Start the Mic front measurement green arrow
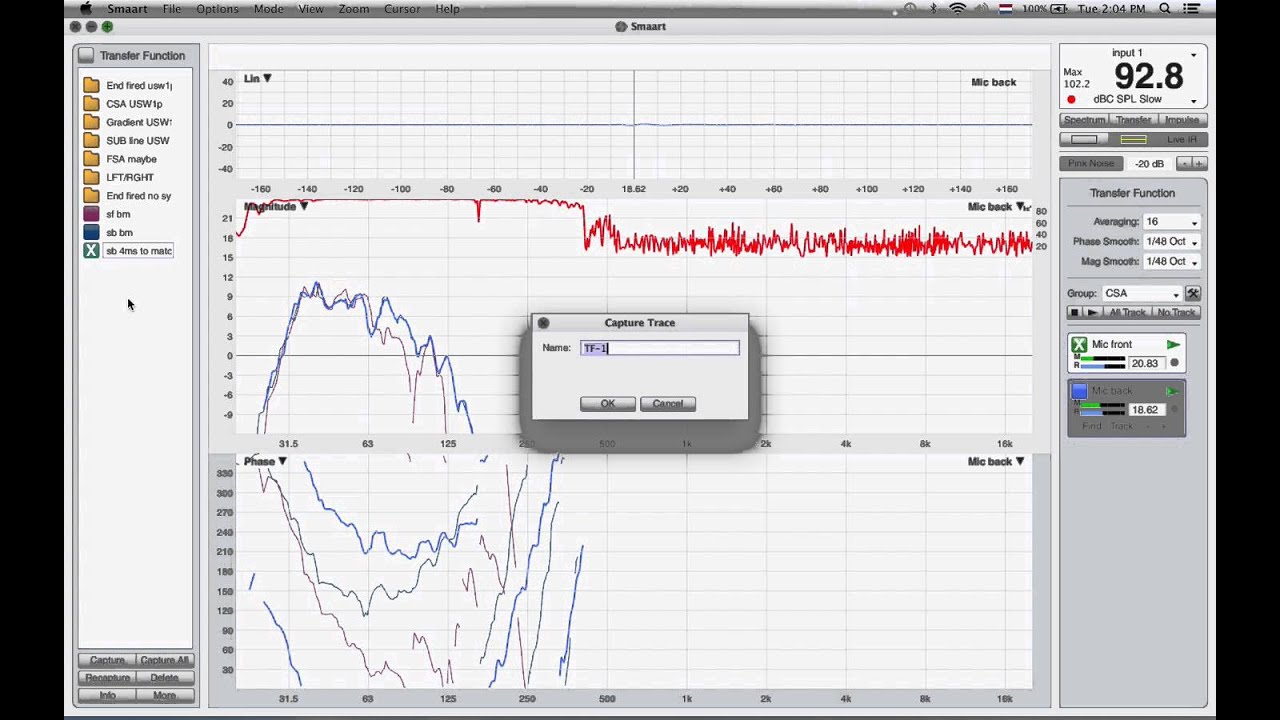This screenshot has height=720, width=1280. tap(1173, 344)
